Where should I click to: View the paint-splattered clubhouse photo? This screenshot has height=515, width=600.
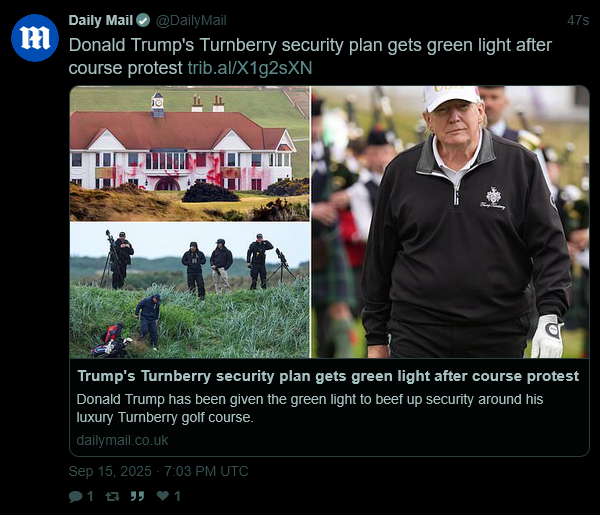(x=189, y=154)
